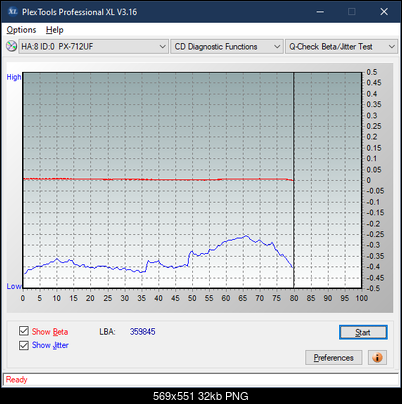The width and height of the screenshot is (402, 404).
Task: Click the LBA: label
Action: [107, 332]
